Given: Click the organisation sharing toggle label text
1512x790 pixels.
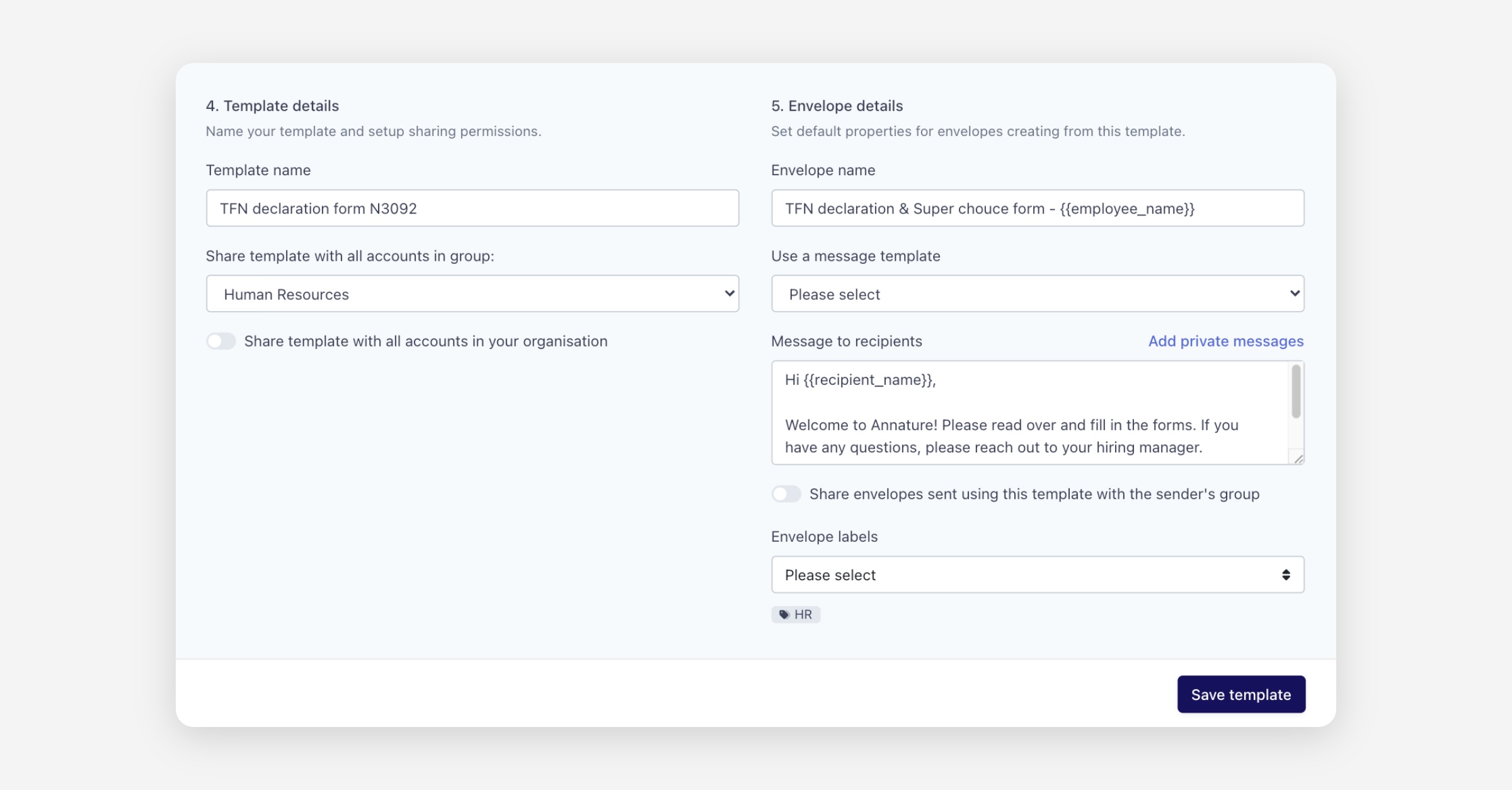Looking at the screenshot, I should (x=426, y=341).
